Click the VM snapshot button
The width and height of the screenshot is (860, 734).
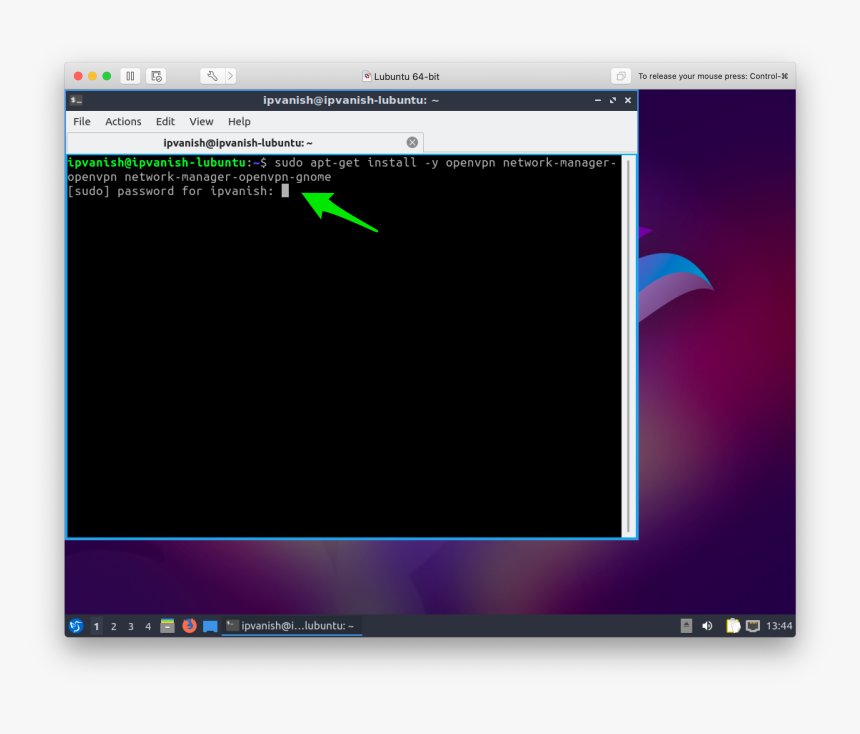pos(156,76)
